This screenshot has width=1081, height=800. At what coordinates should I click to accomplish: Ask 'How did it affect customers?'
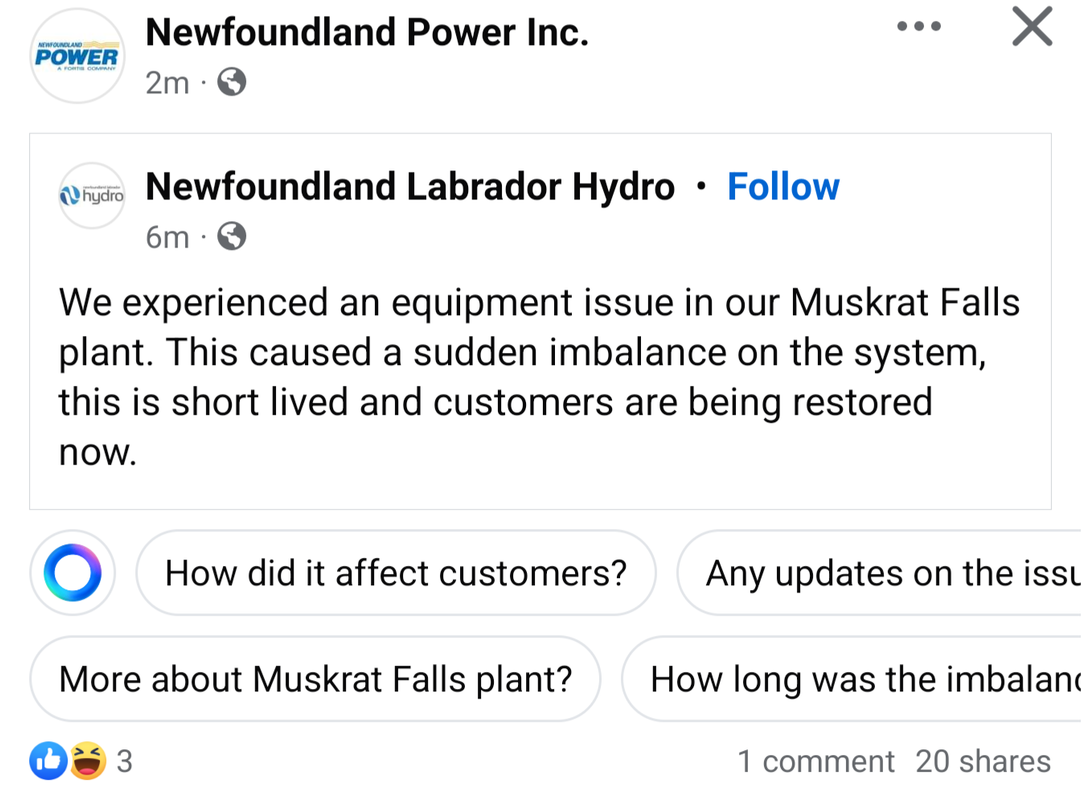click(396, 573)
